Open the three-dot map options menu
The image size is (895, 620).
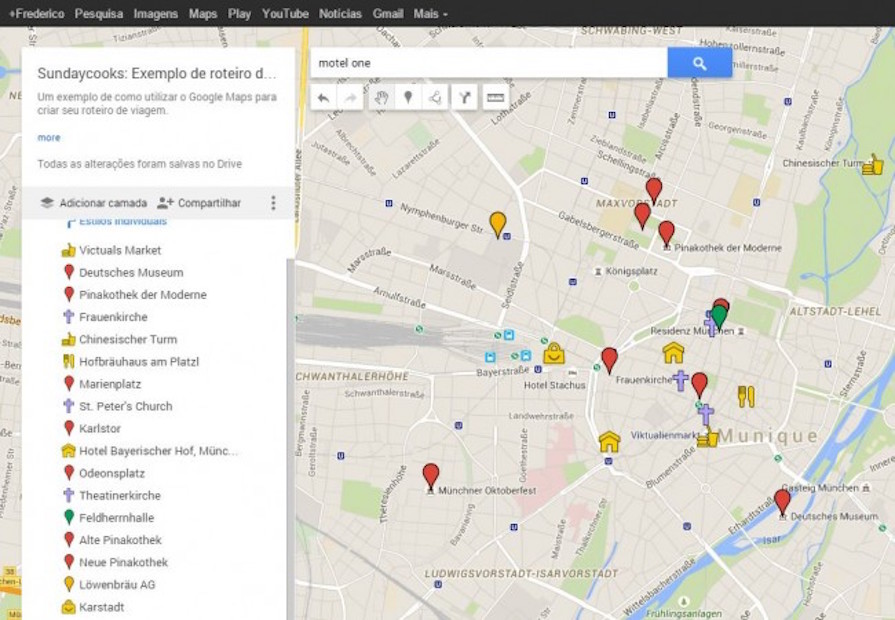pos(273,203)
